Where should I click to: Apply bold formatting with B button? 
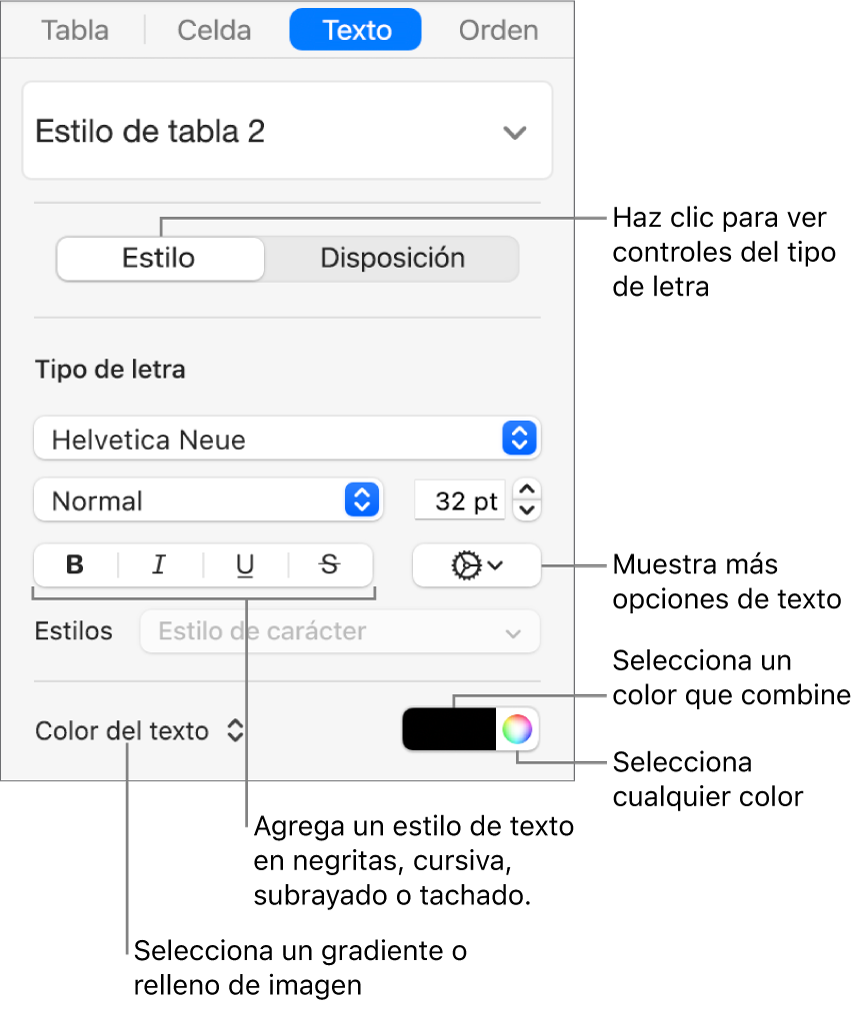(75, 565)
